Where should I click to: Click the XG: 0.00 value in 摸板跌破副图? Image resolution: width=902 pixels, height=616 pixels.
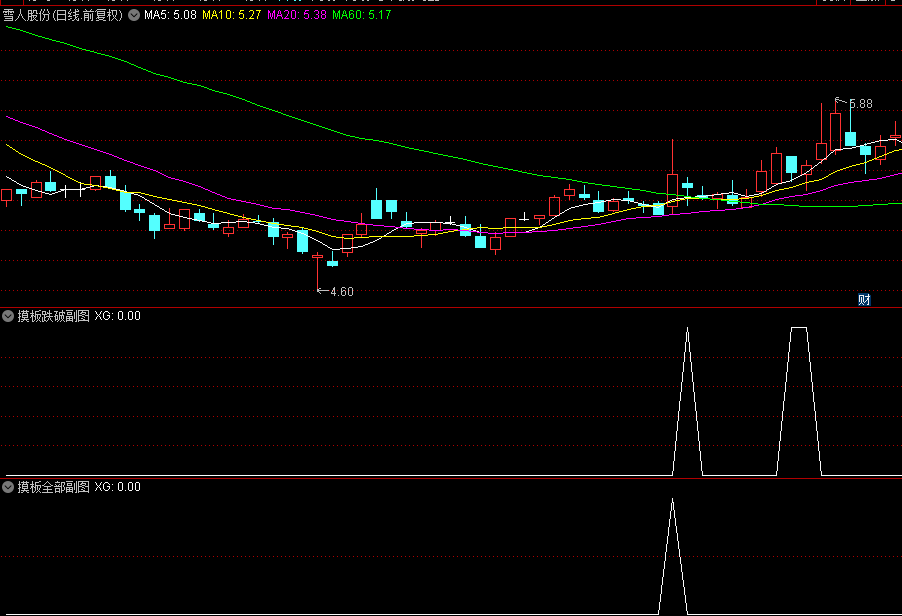pos(117,316)
